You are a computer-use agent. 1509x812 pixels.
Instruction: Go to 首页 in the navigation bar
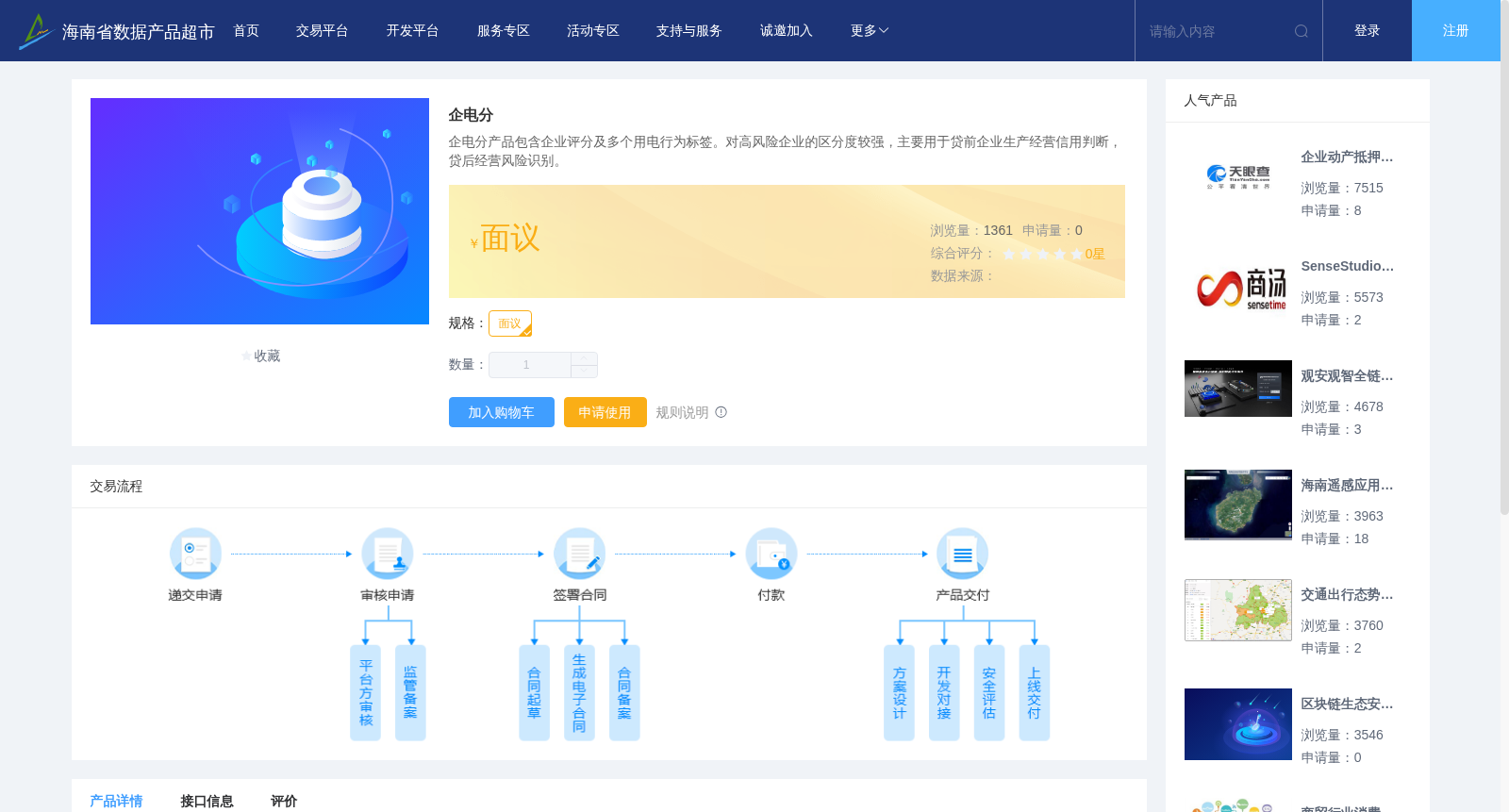(246, 31)
